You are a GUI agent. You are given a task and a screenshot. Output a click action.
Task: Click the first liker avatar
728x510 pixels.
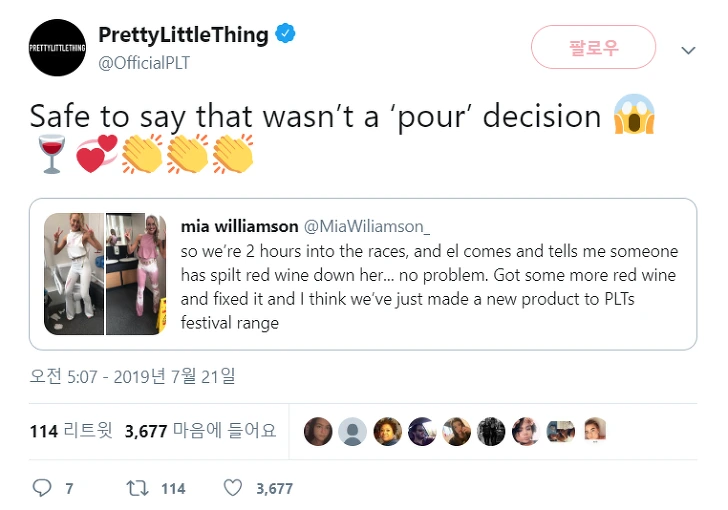317,431
